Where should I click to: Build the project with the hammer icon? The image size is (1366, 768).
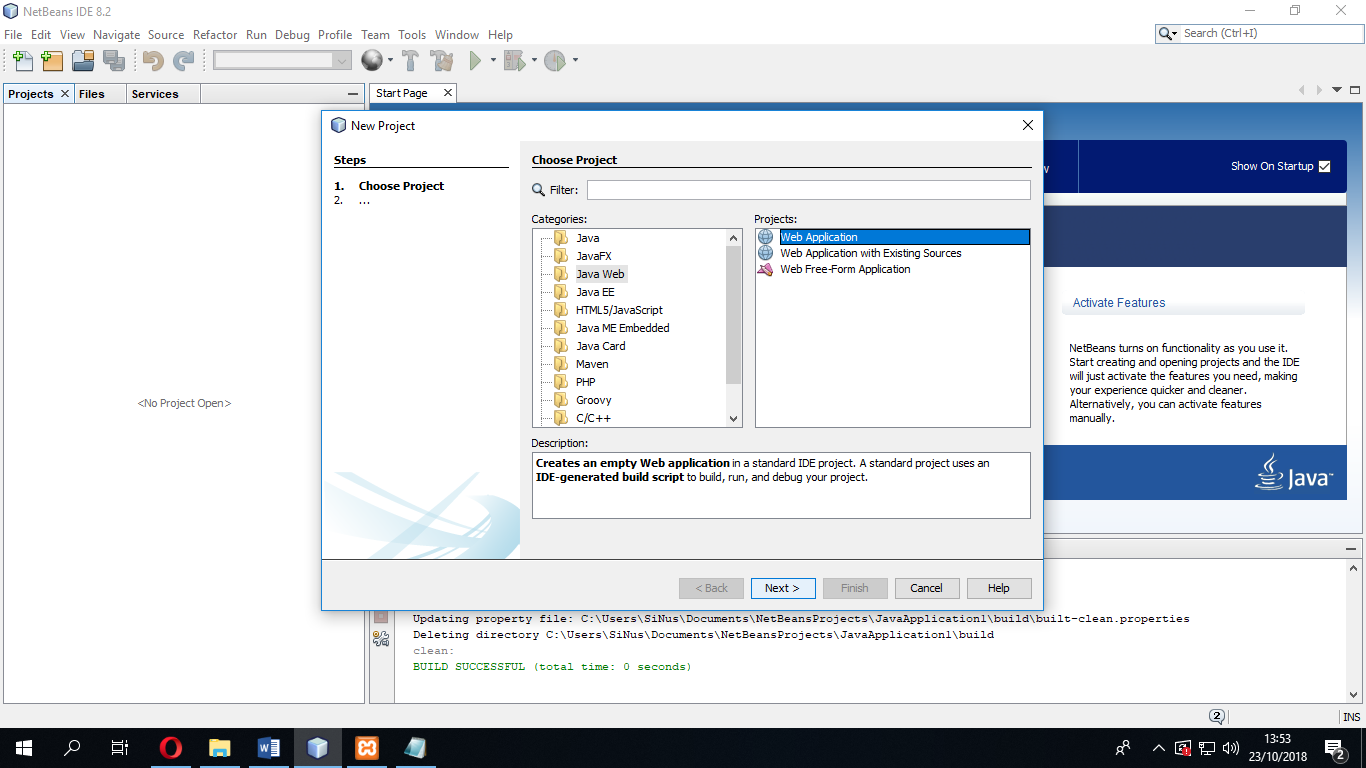[410, 61]
